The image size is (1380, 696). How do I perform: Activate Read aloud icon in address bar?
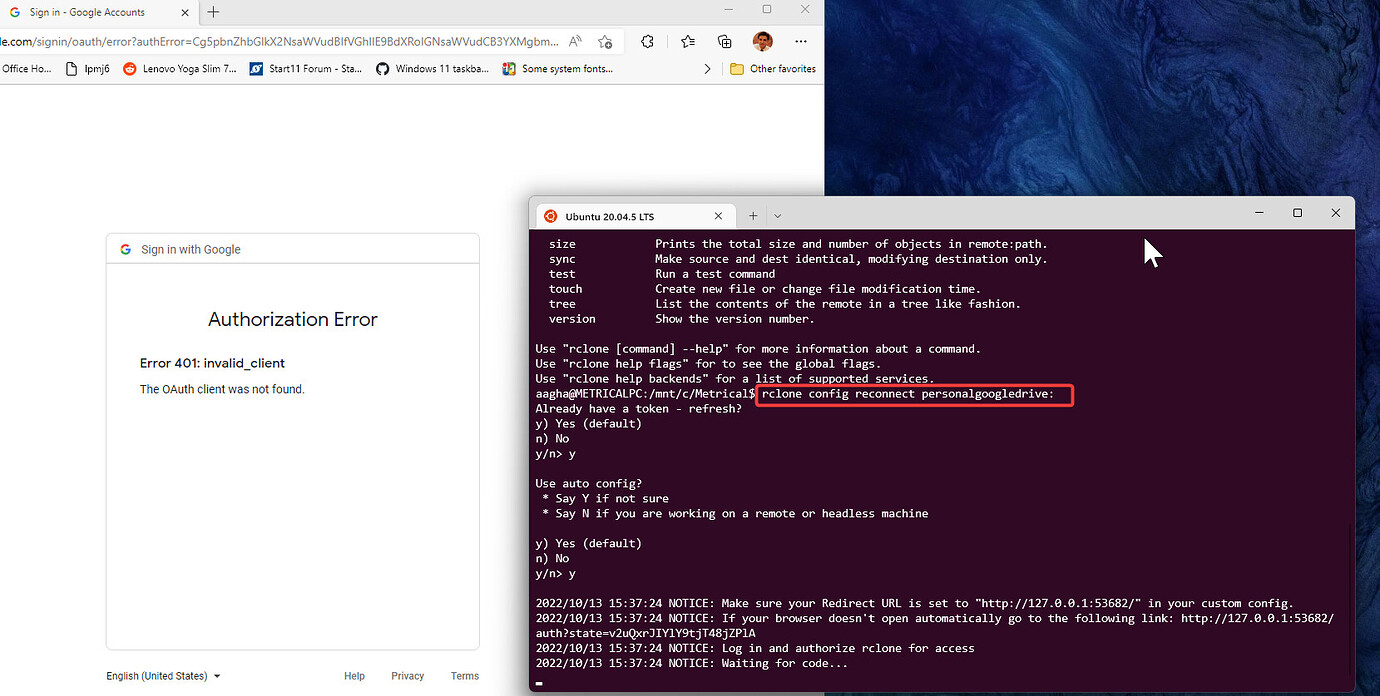576,41
